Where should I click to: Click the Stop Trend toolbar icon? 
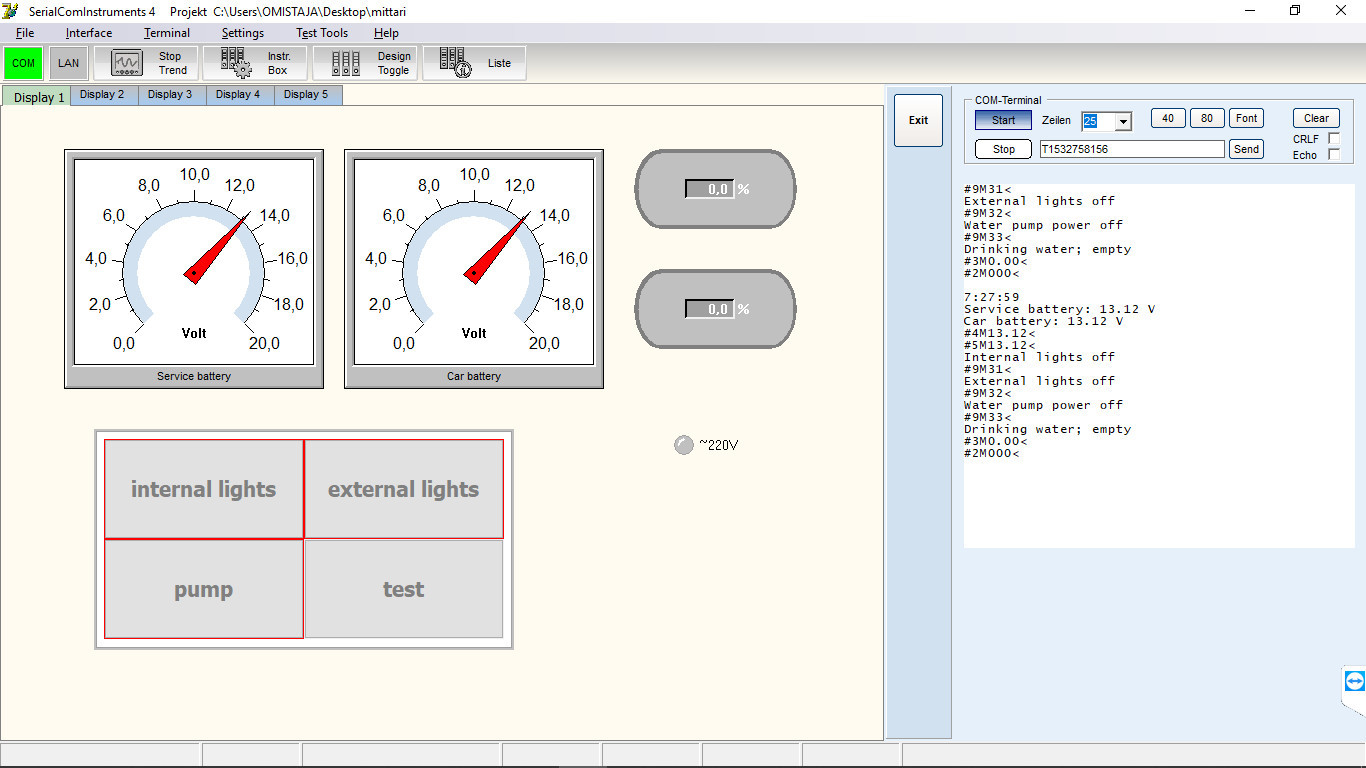pos(148,63)
